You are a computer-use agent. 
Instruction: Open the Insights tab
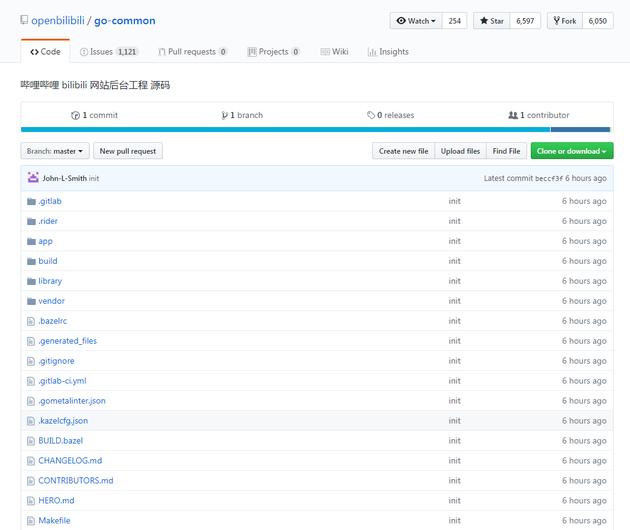pos(388,52)
